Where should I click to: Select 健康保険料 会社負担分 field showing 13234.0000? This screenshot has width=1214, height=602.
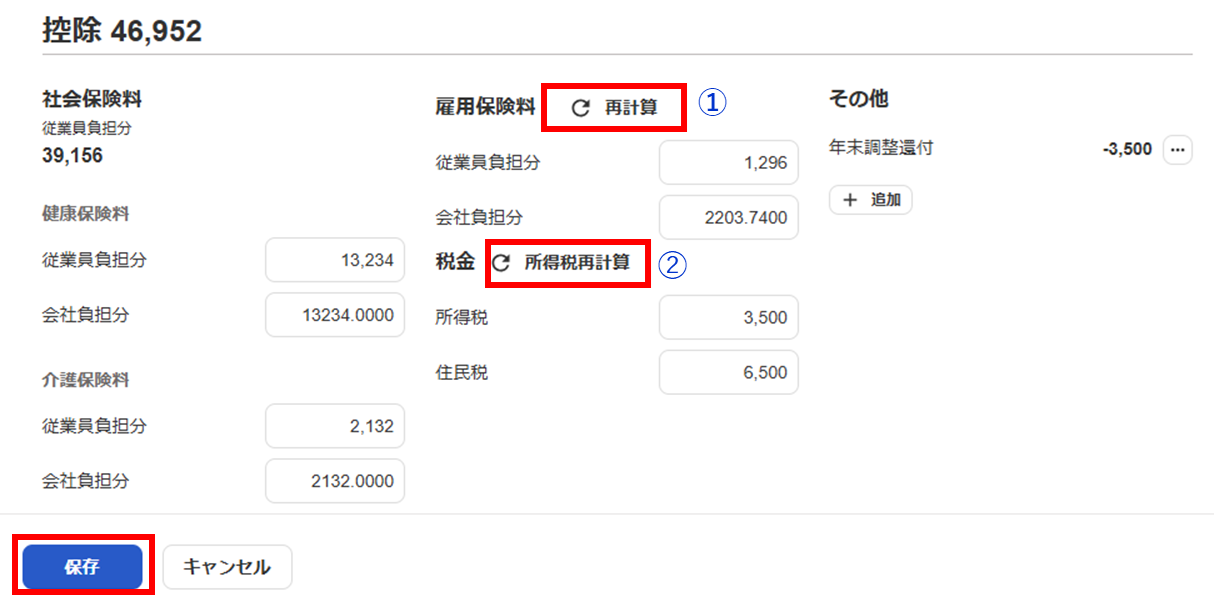click(x=335, y=315)
